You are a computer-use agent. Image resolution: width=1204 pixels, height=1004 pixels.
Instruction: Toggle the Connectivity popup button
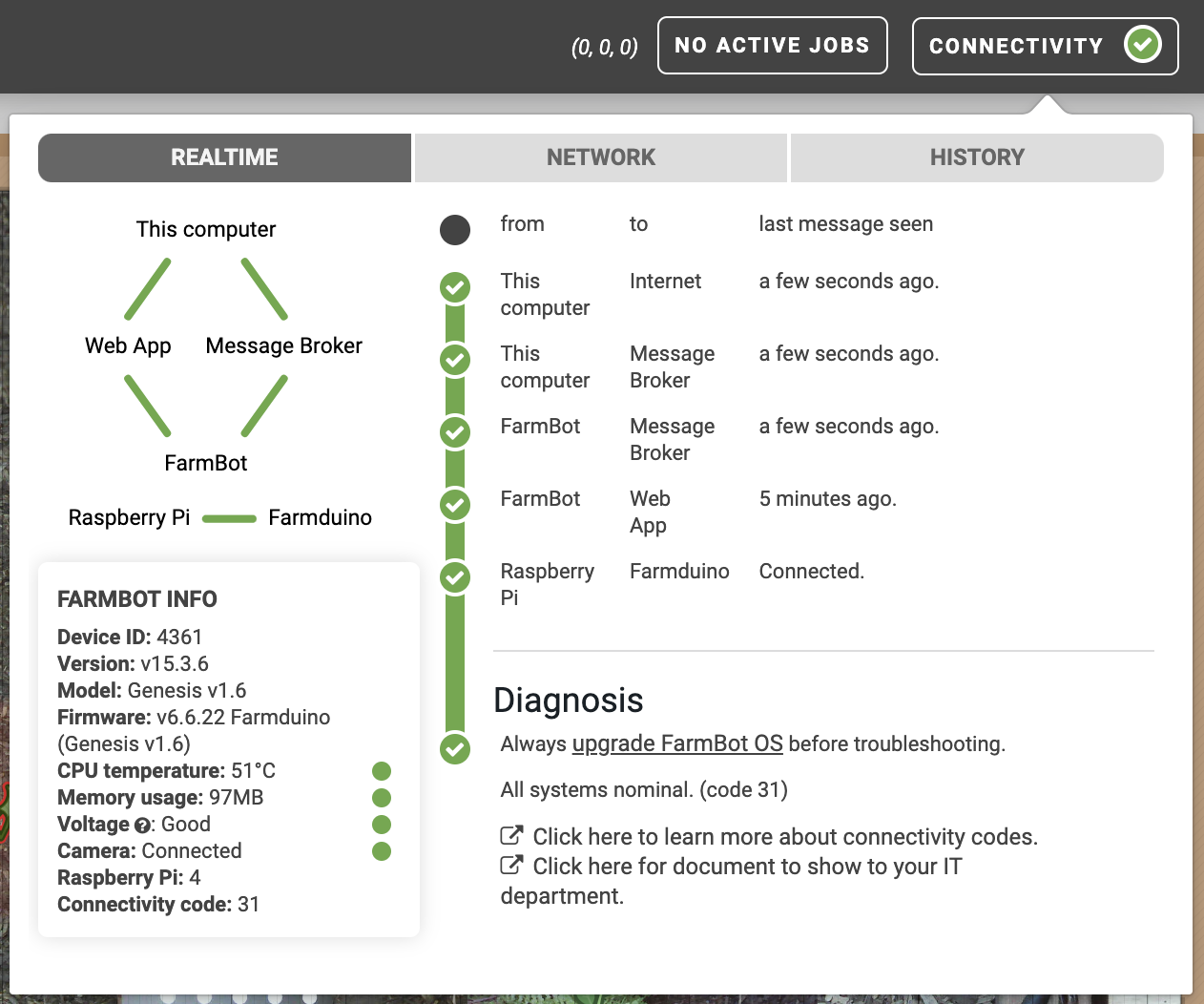pyautogui.click(x=1016, y=46)
